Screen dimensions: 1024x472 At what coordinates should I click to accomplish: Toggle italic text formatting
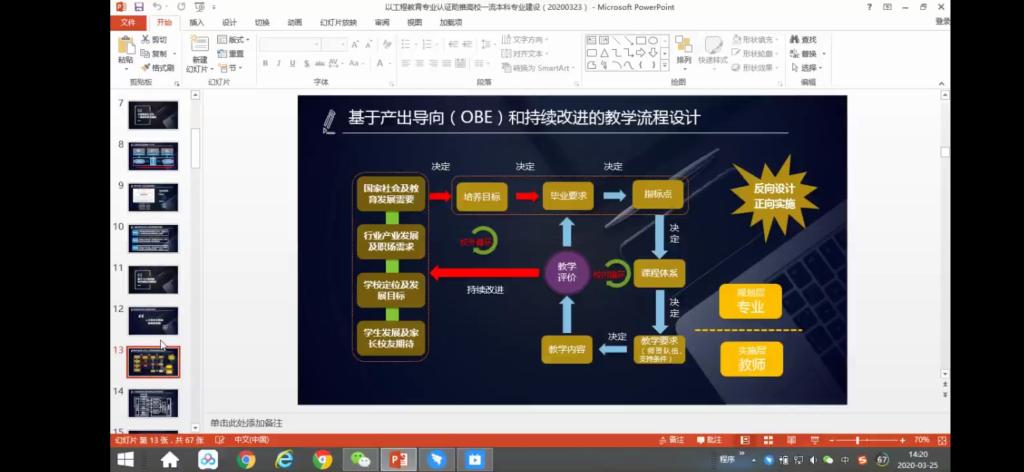point(279,63)
